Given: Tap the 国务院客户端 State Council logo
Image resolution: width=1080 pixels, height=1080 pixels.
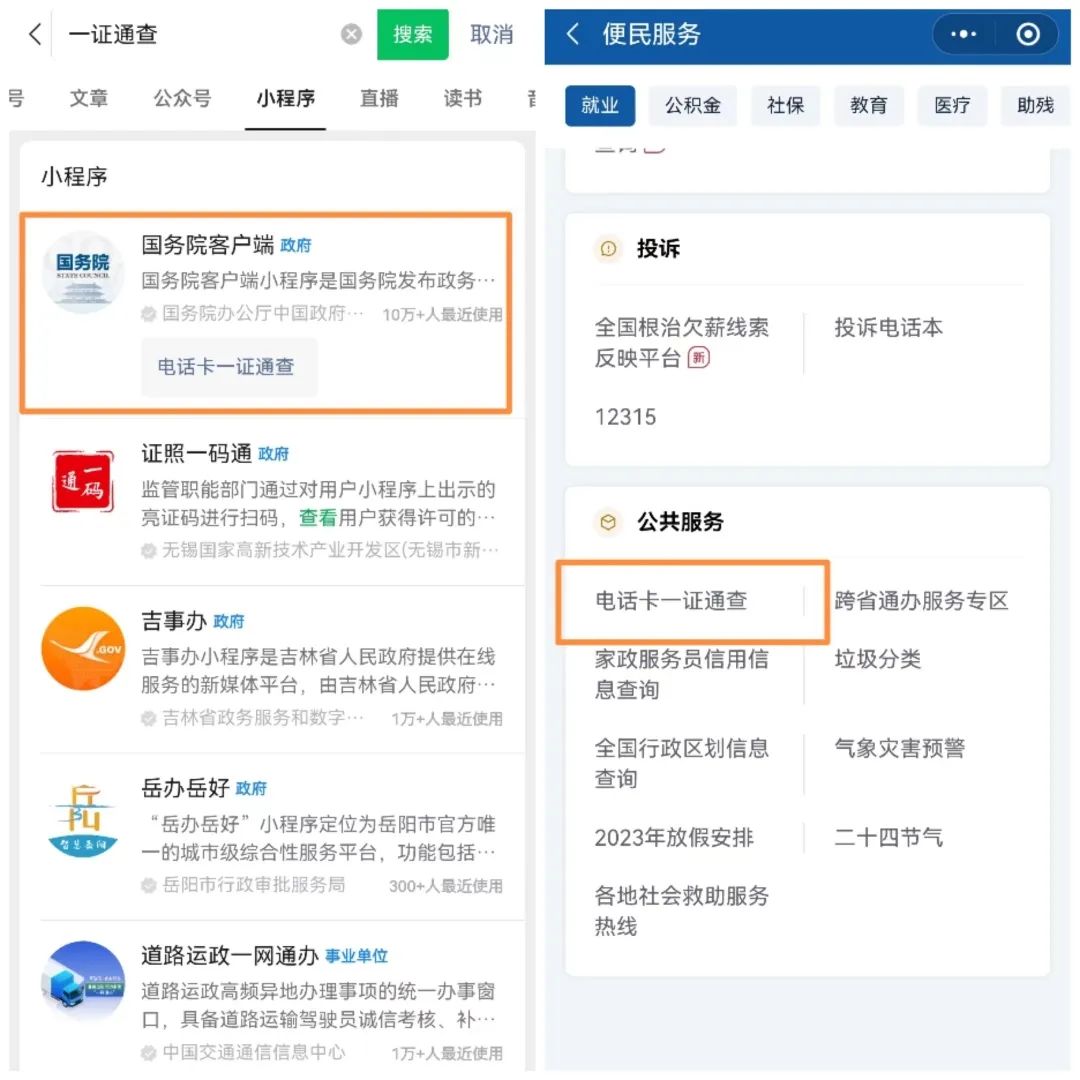Looking at the screenshot, I should [82, 272].
